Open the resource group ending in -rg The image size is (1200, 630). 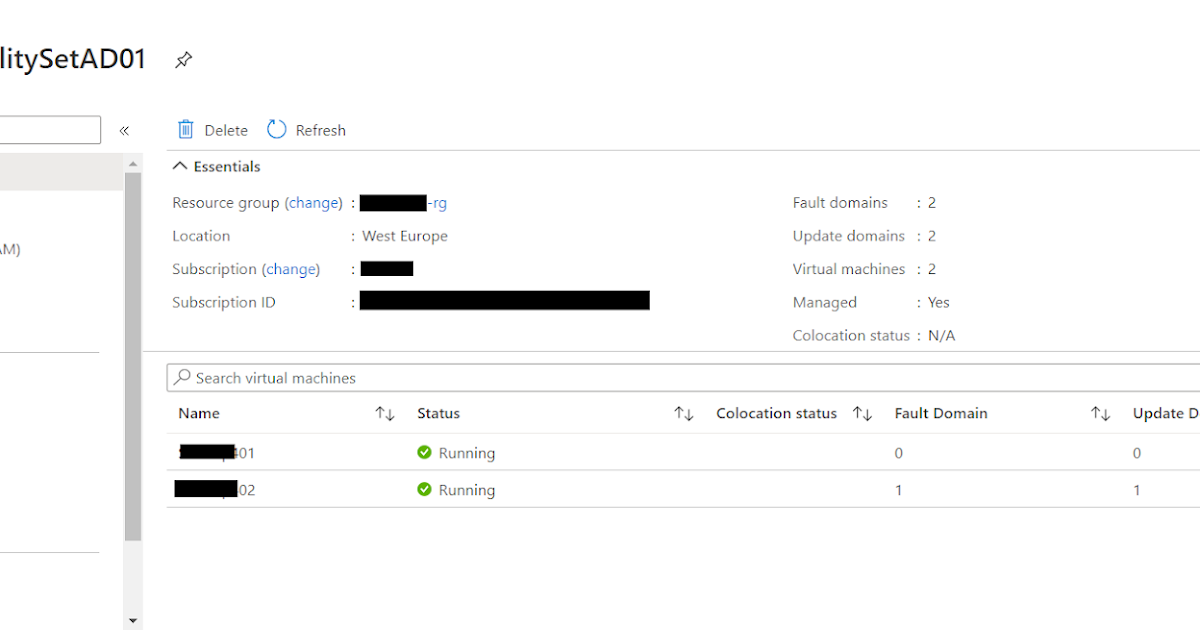coord(403,202)
